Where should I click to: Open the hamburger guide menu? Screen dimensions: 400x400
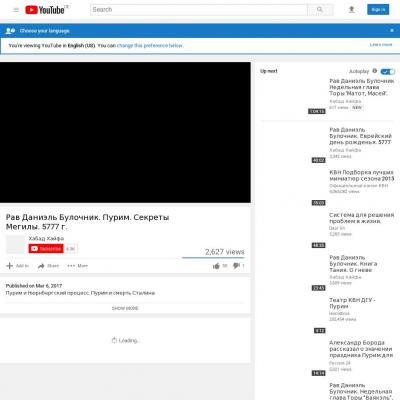[16, 10]
